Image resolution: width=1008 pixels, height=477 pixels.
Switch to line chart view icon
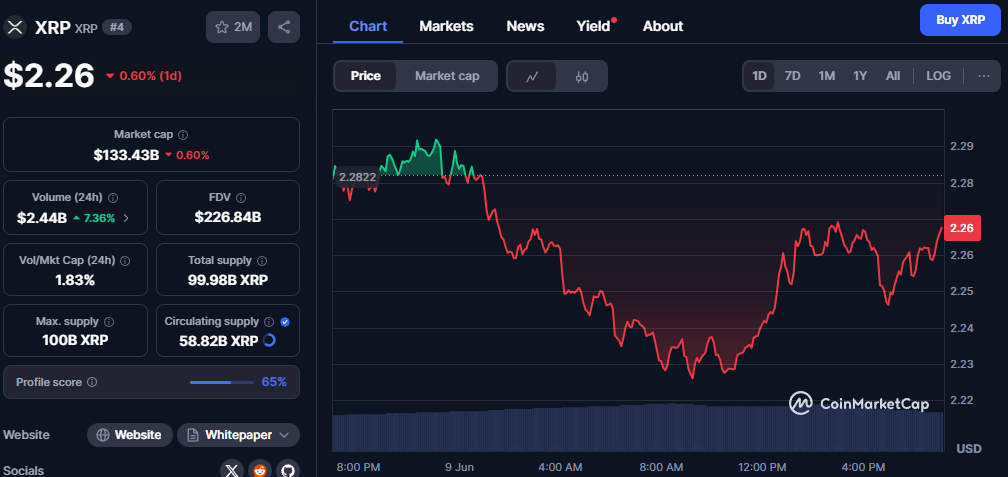coord(532,76)
